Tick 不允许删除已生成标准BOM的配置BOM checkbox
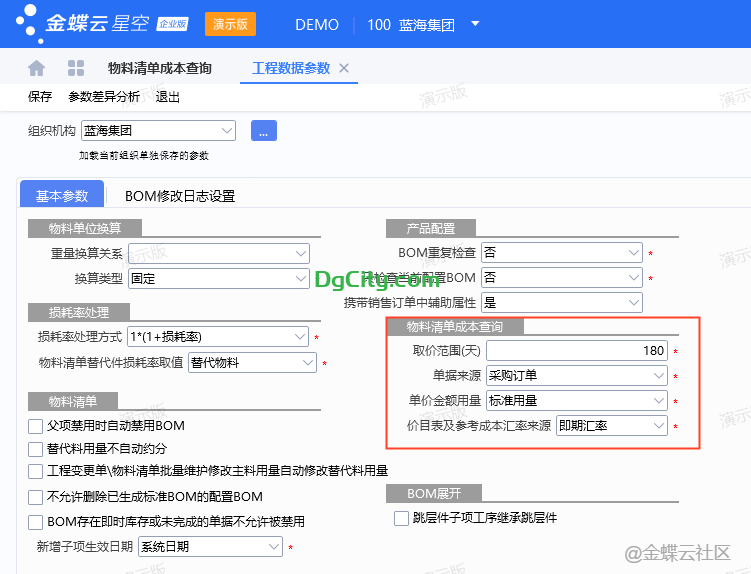The image size is (751, 574). click(x=37, y=496)
